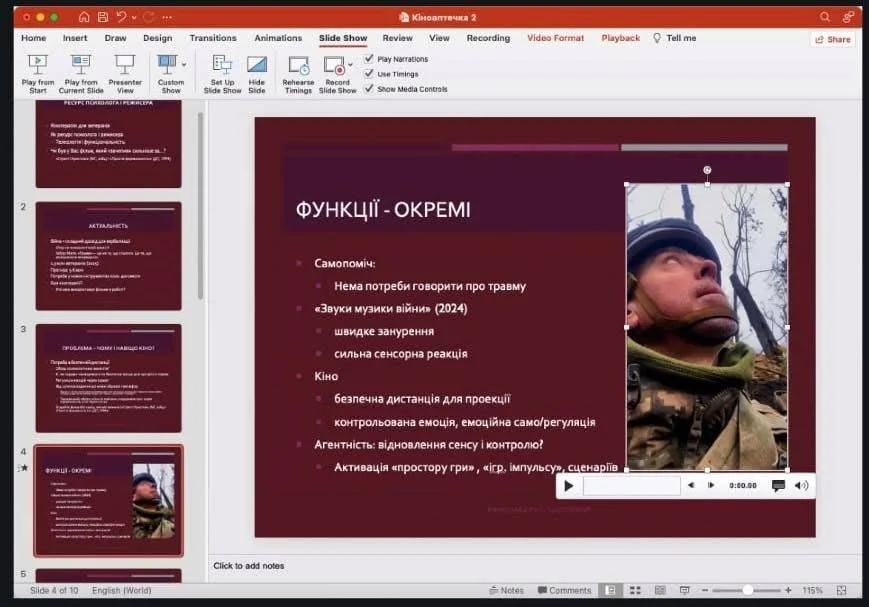The height and width of the screenshot is (607, 869).
Task: Click the Custom Show icon
Action: click(x=167, y=64)
